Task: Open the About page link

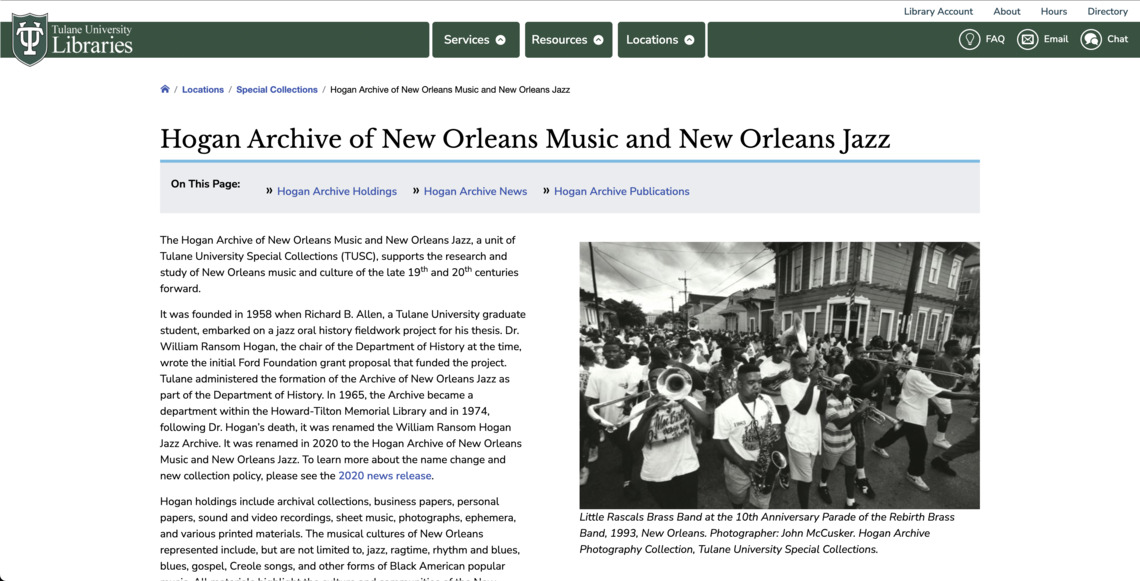Action: (1006, 11)
